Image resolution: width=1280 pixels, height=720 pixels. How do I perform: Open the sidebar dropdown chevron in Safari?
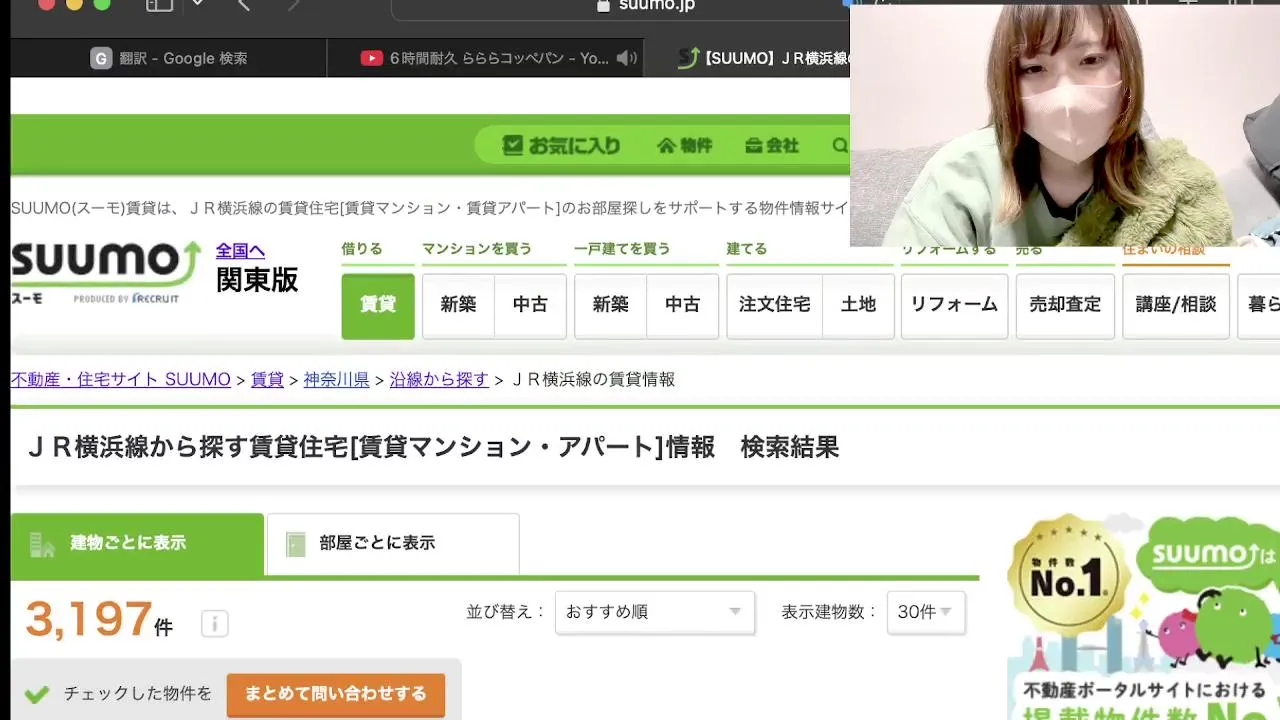tap(197, 4)
